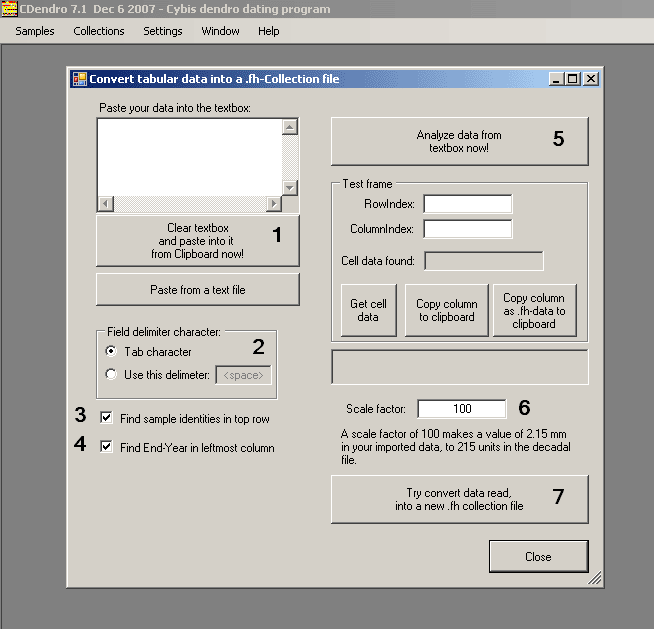Click the textbox scroll down arrow
The height and width of the screenshot is (629, 654).
coord(290,188)
